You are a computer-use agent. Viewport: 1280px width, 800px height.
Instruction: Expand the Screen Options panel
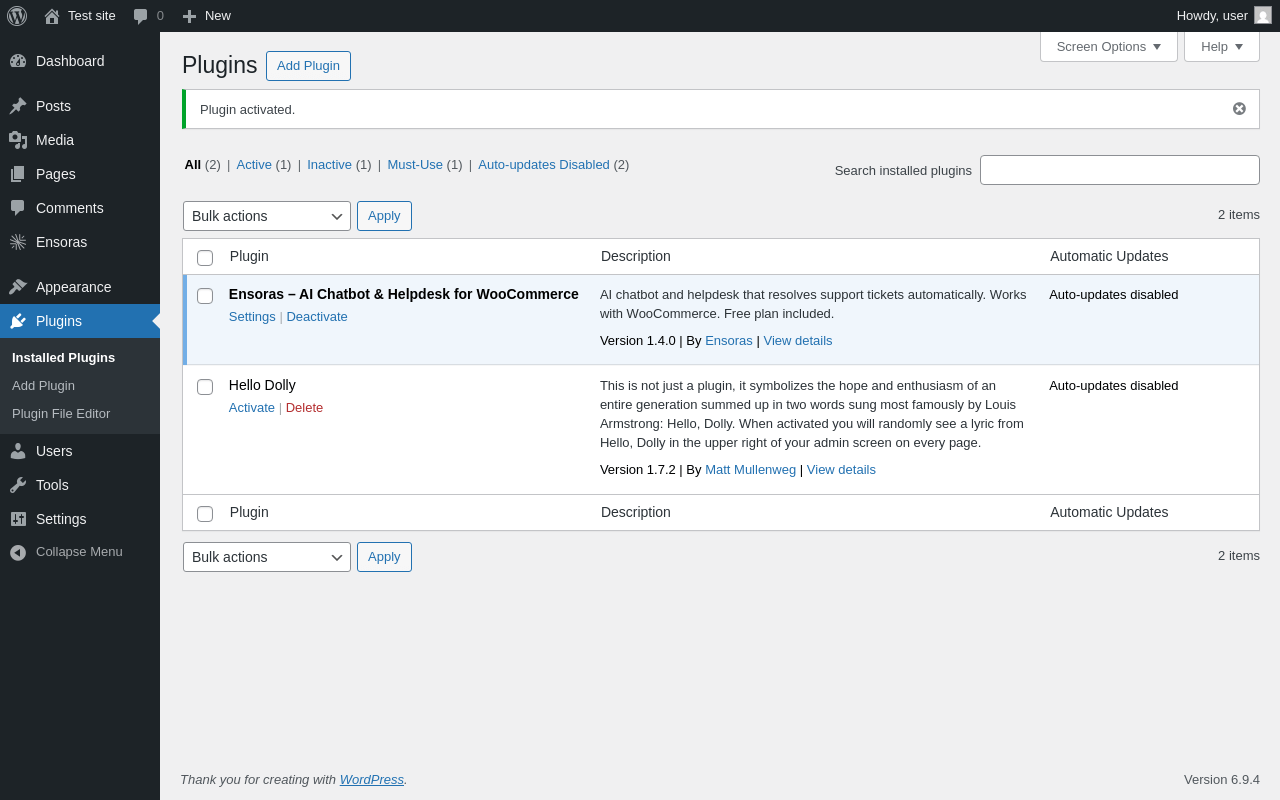coord(1108,46)
